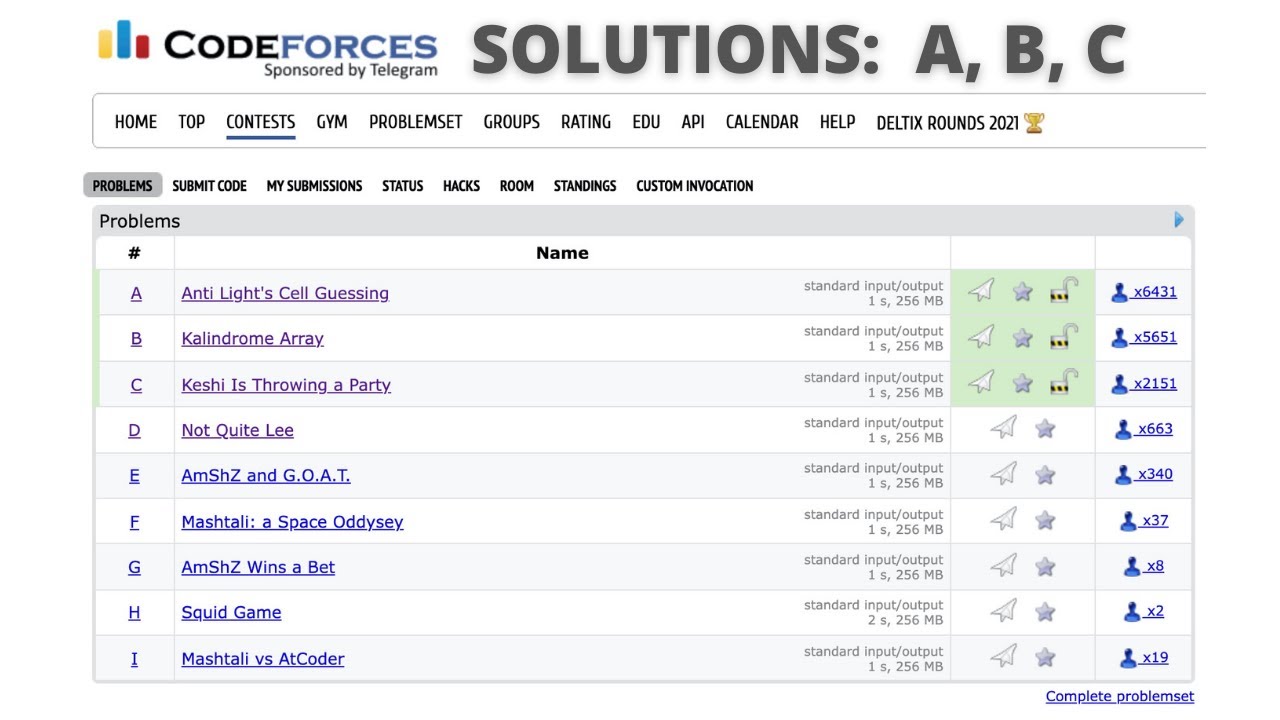Go to CONTESTS in main menu

click(260, 122)
